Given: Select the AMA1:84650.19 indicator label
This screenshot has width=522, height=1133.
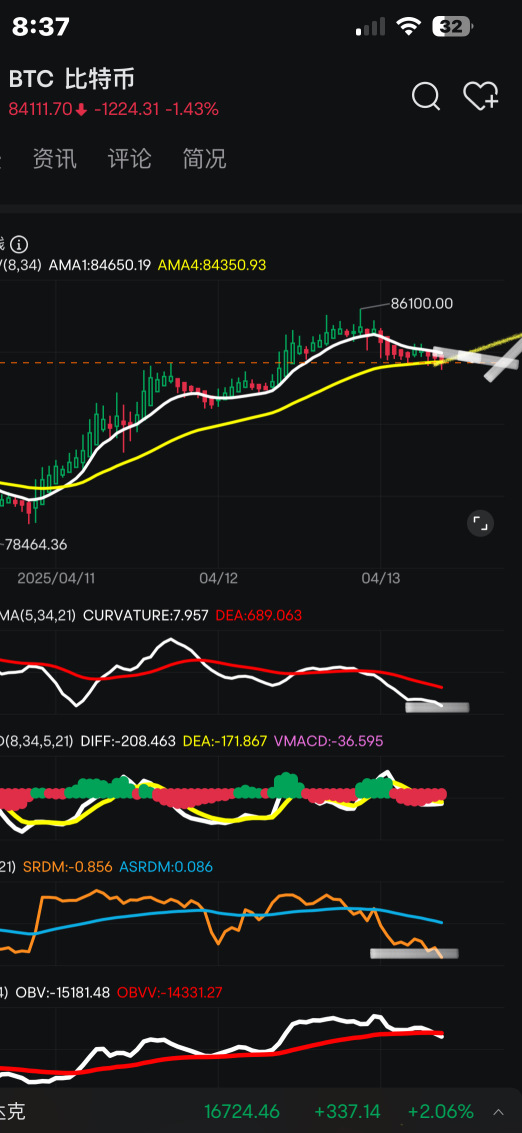Looking at the screenshot, I should [100, 265].
